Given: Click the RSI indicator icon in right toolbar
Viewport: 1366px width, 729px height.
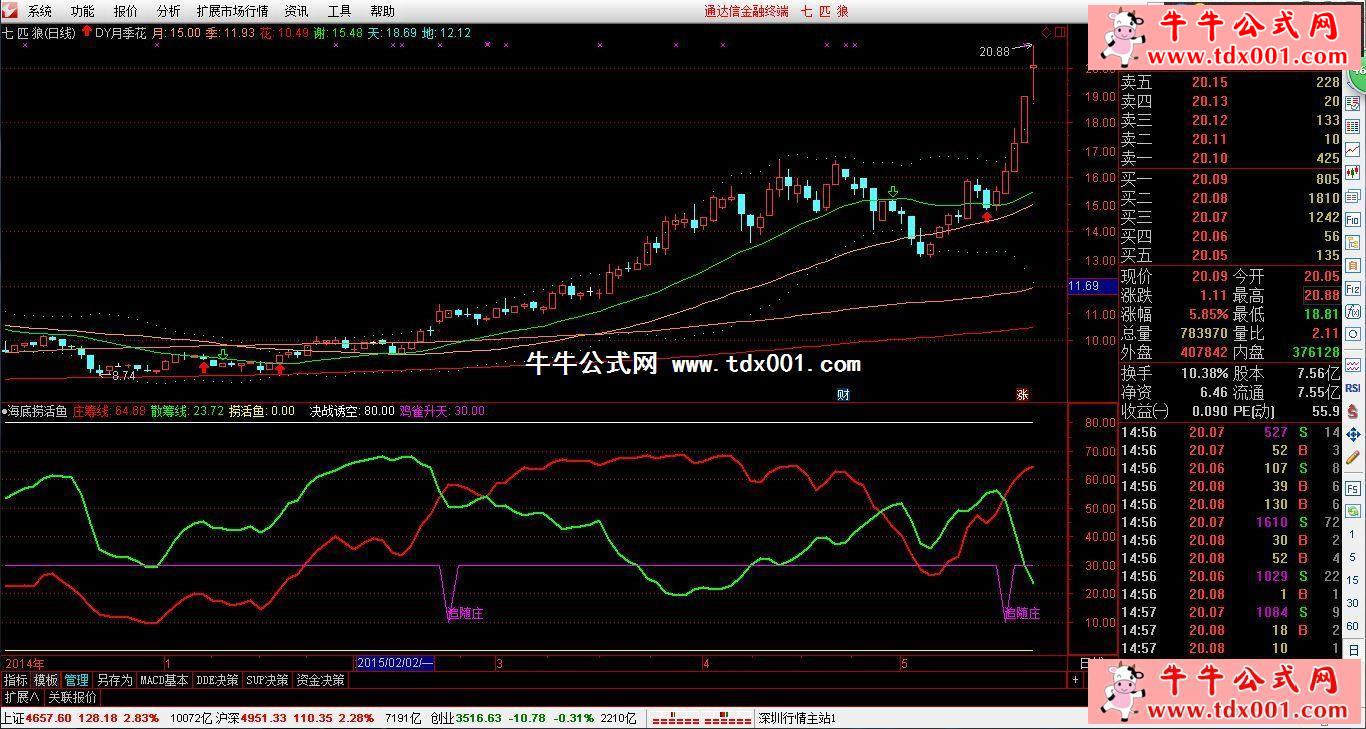Looking at the screenshot, I should [x=1353, y=387].
